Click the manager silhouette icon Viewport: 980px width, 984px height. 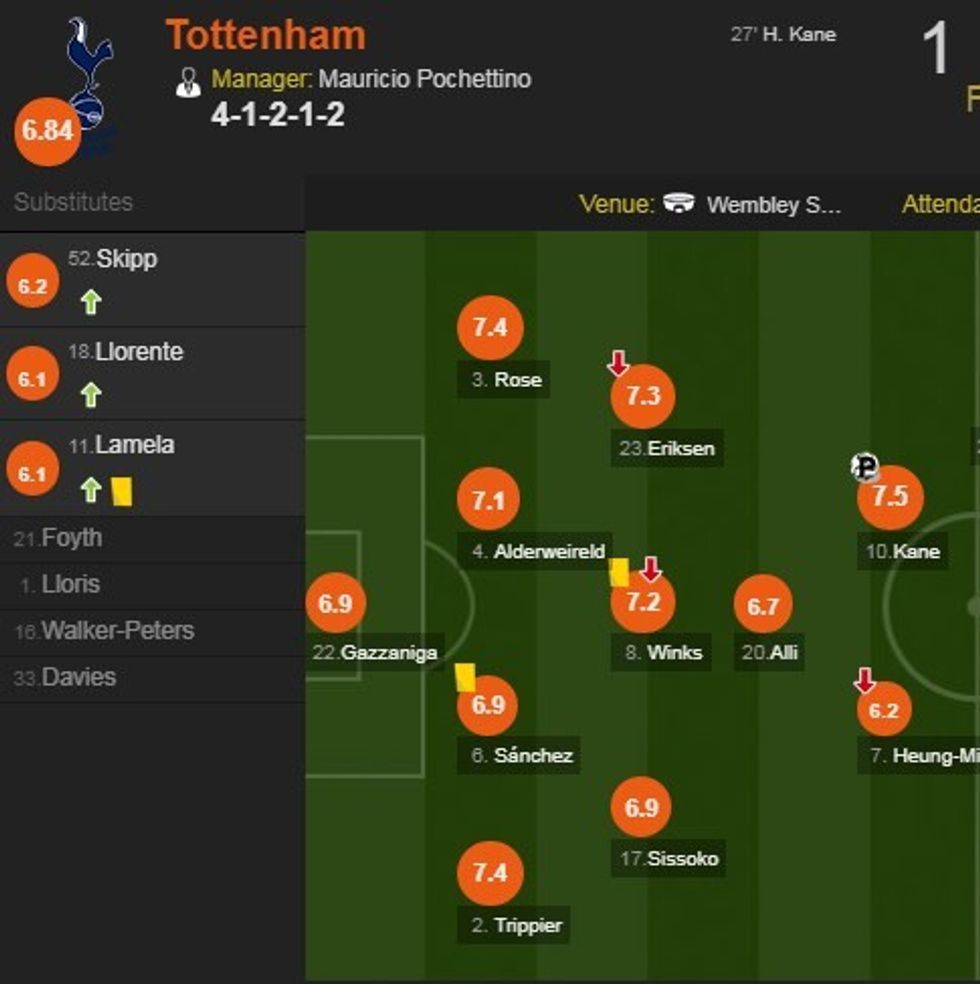click(188, 82)
